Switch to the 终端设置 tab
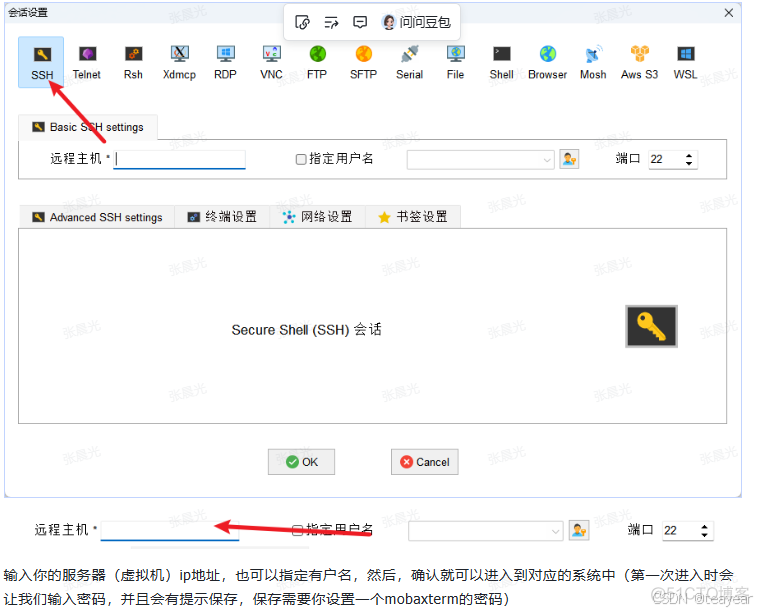Viewport: 759px width, 612px height. tap(222, 217)
